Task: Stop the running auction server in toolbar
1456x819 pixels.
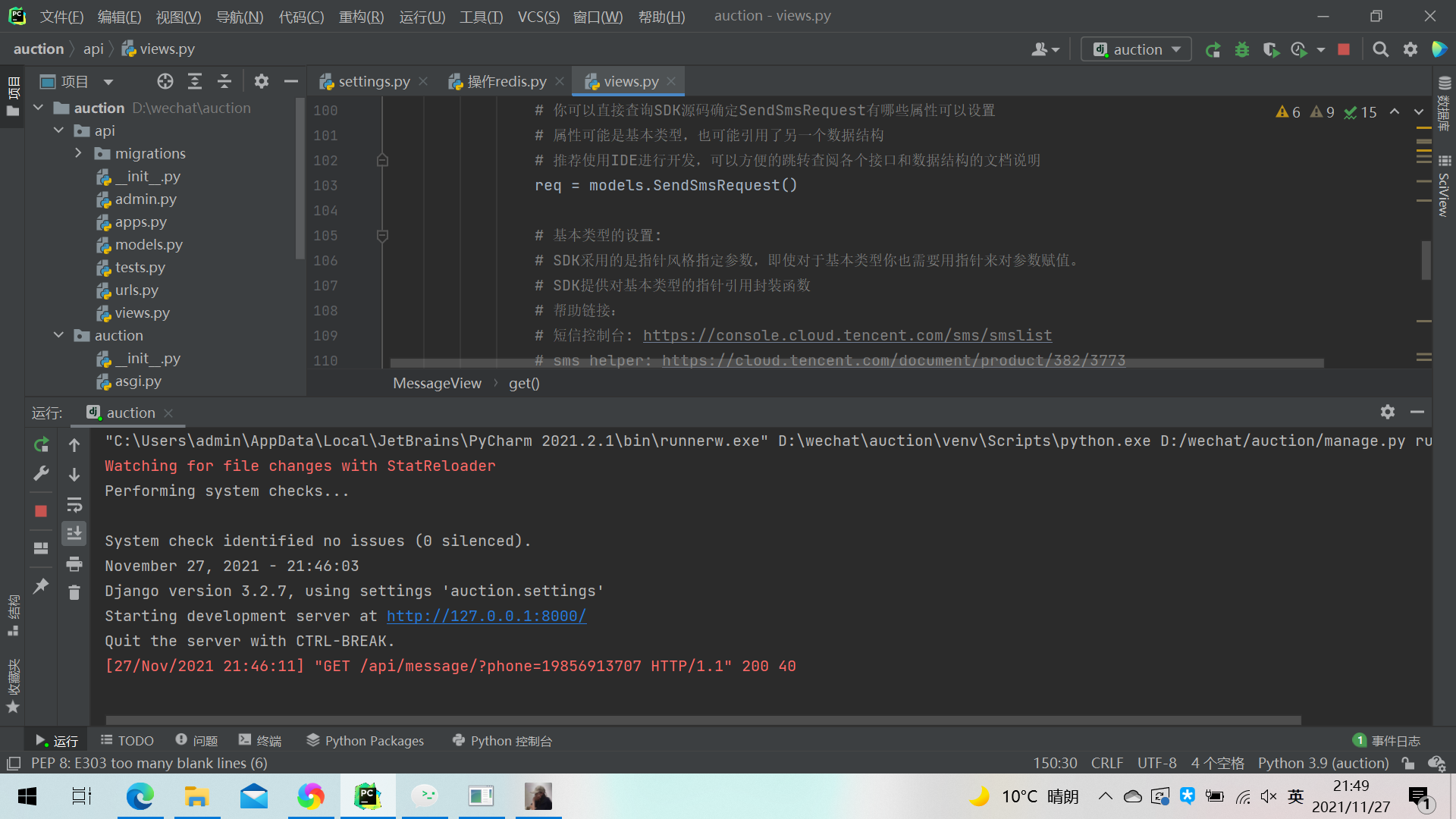Action: coord(1343,50)
